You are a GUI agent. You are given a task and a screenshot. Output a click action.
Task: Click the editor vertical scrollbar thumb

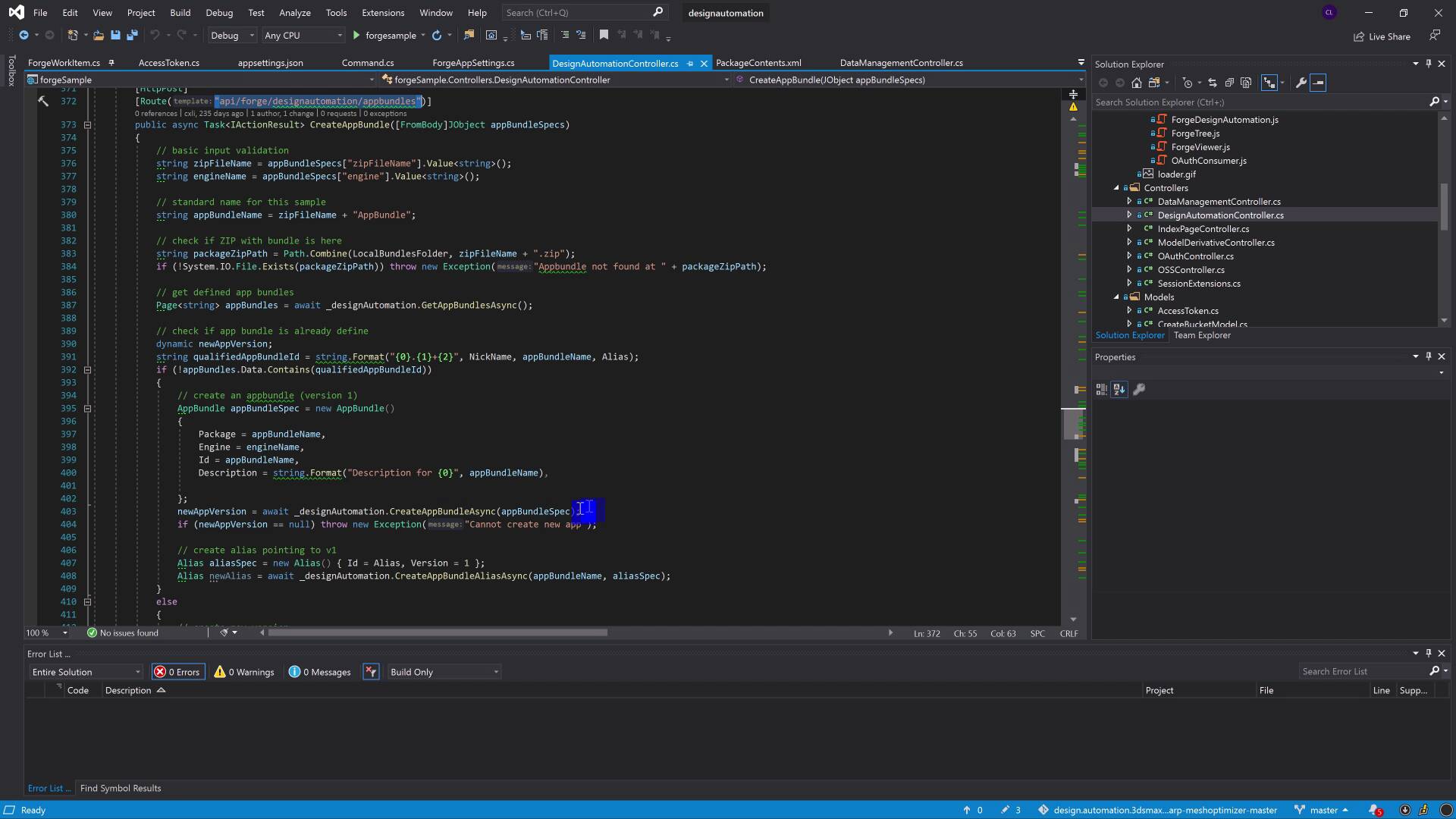[x=1074, y=424]
